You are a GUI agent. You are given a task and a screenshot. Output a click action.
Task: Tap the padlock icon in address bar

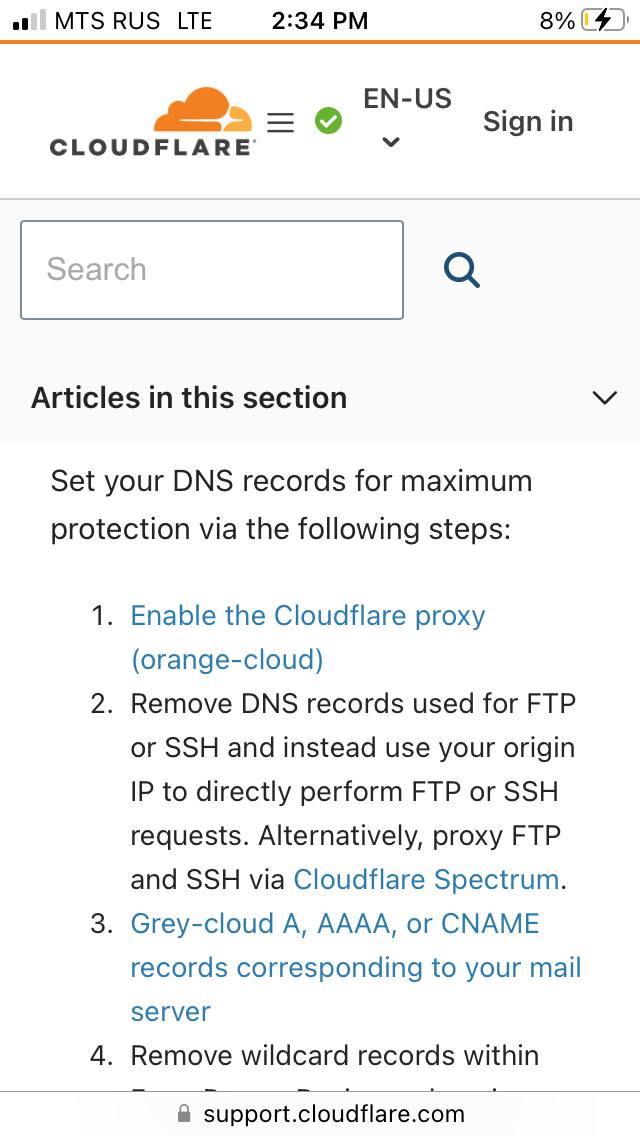(183, 1114)
